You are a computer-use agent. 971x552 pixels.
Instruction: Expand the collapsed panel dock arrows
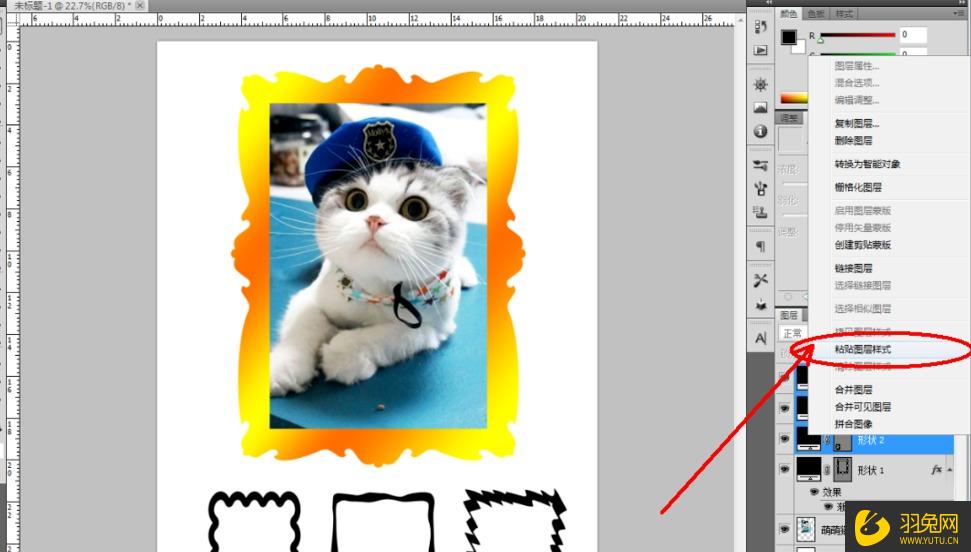770,2
